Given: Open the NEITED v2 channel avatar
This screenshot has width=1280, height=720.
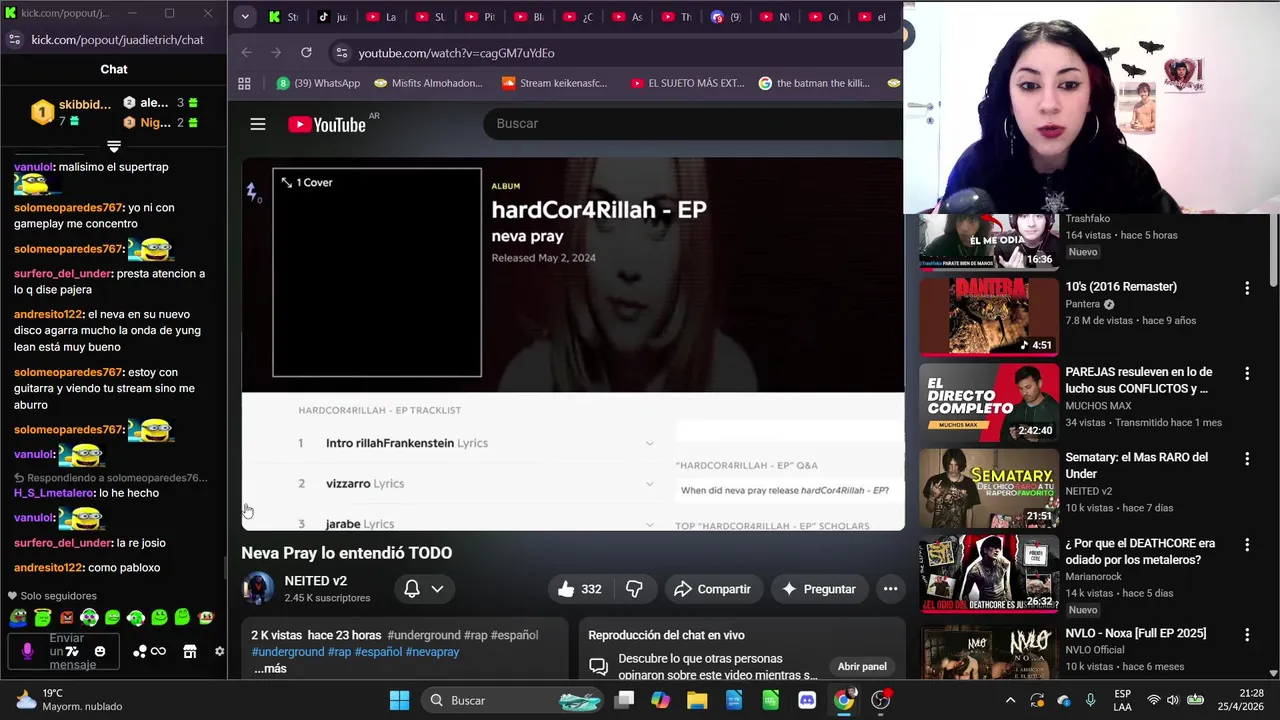Looking at the screenshot, I should point(258,589).
